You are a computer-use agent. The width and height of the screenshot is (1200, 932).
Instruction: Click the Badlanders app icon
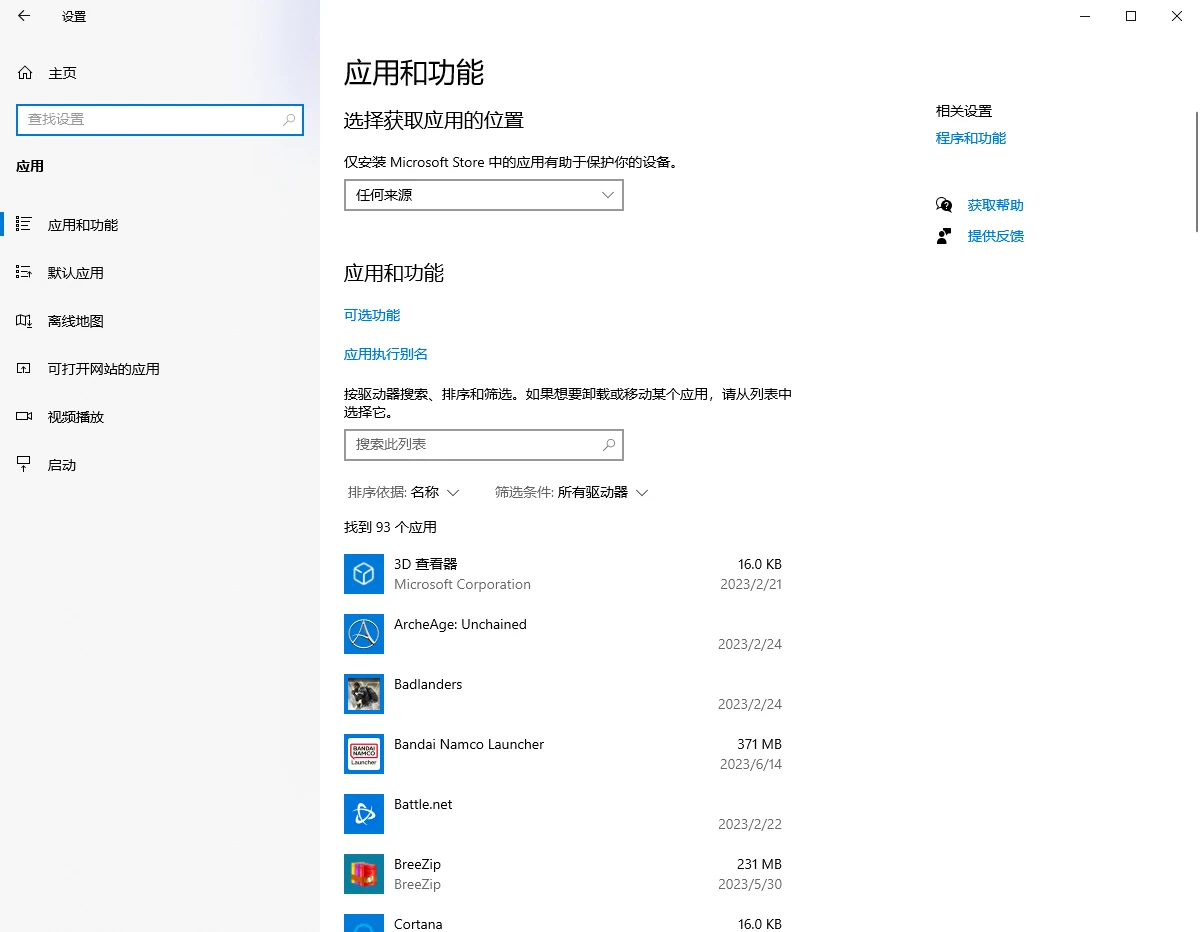click(363, 694)
